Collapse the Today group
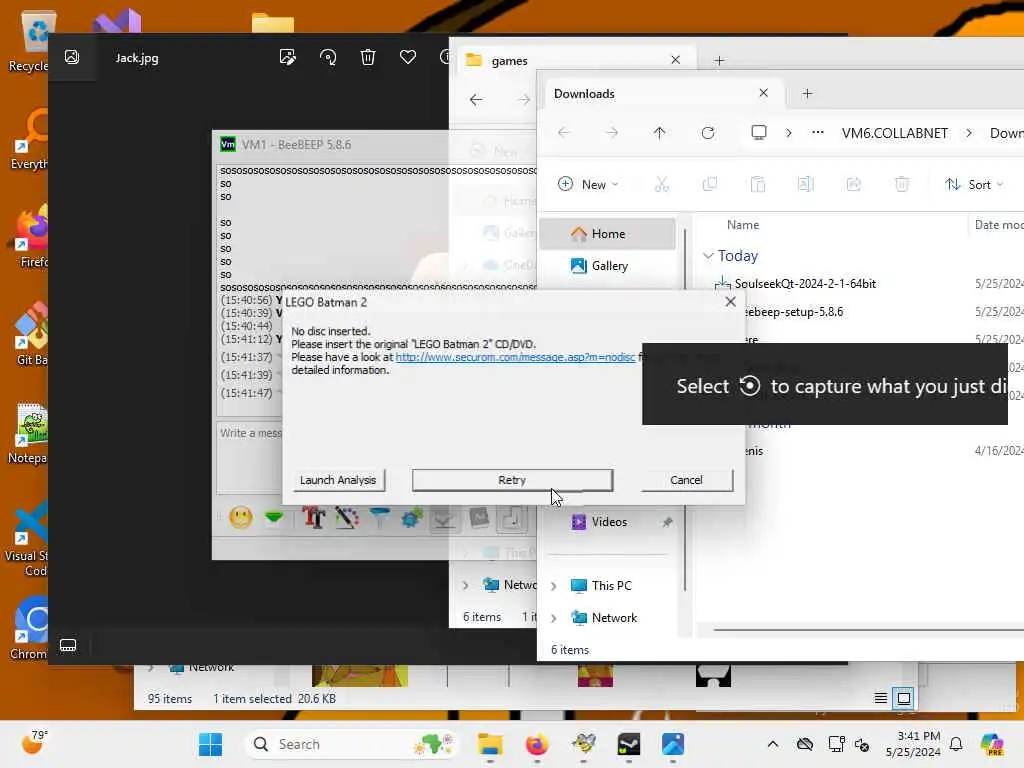Image resolution: width=1024 pixels, height=768 pixels. (x=708, y=256)
